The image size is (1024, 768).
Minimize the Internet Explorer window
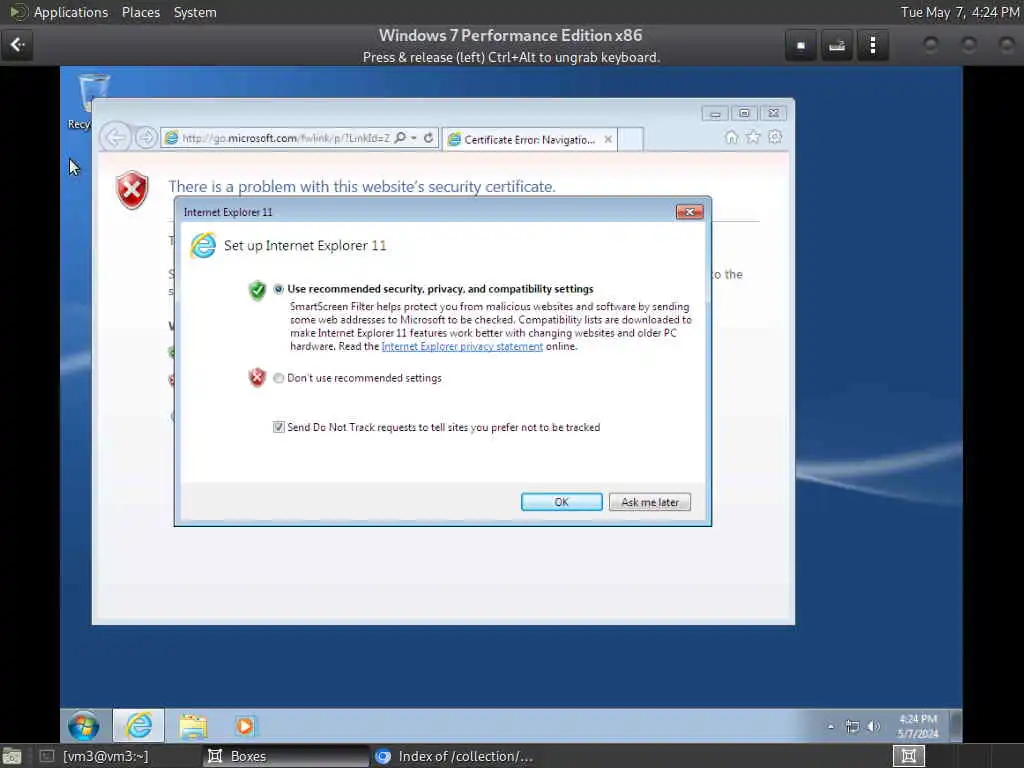click(715, 114)
